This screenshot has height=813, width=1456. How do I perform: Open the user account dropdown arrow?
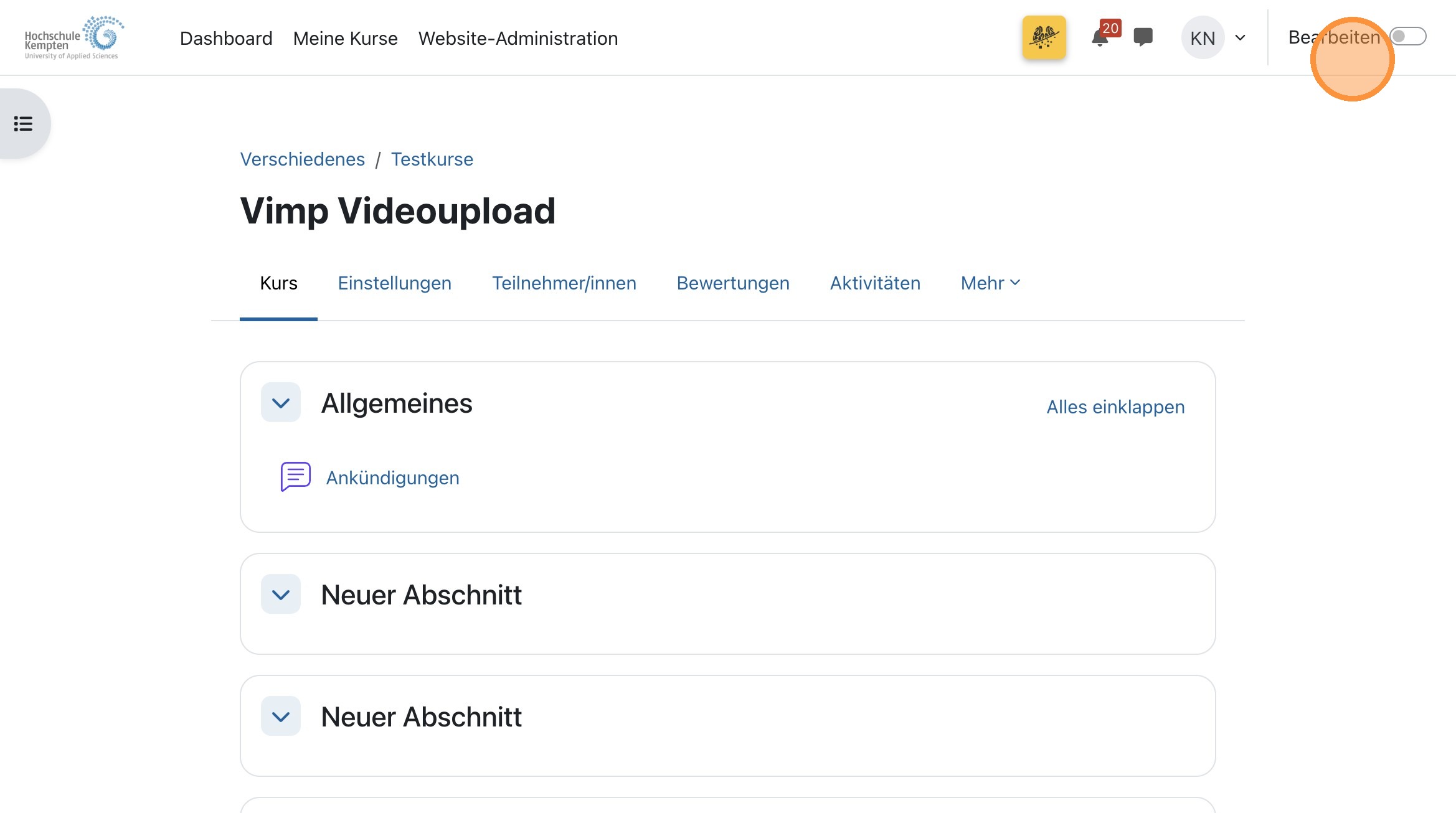click(1241, 37)
